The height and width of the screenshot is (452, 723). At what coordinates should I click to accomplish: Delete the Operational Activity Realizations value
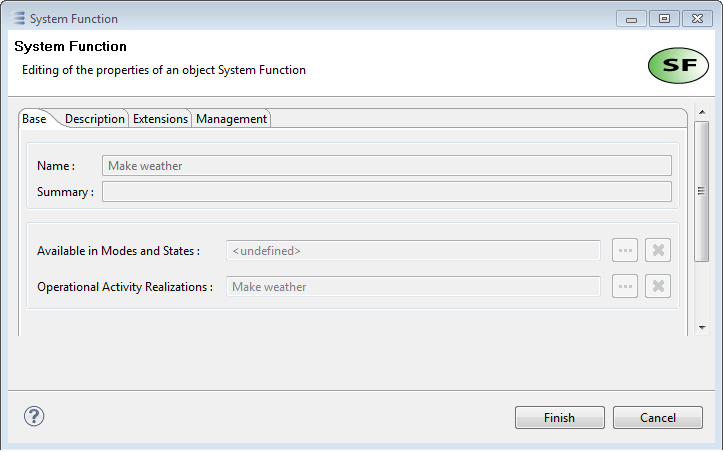(657, 286)
